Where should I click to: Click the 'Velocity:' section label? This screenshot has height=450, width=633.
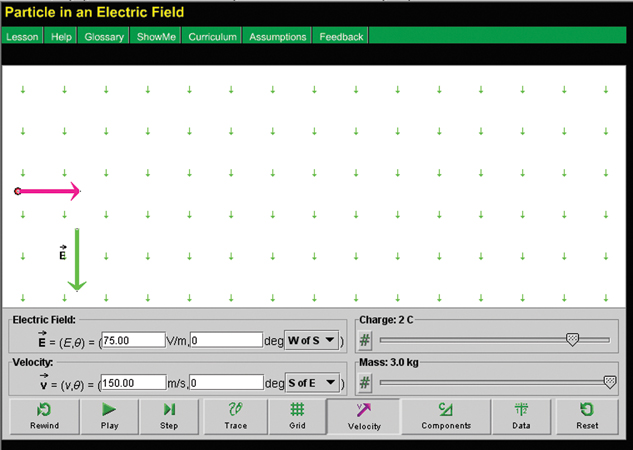click(x=33, y=362)
